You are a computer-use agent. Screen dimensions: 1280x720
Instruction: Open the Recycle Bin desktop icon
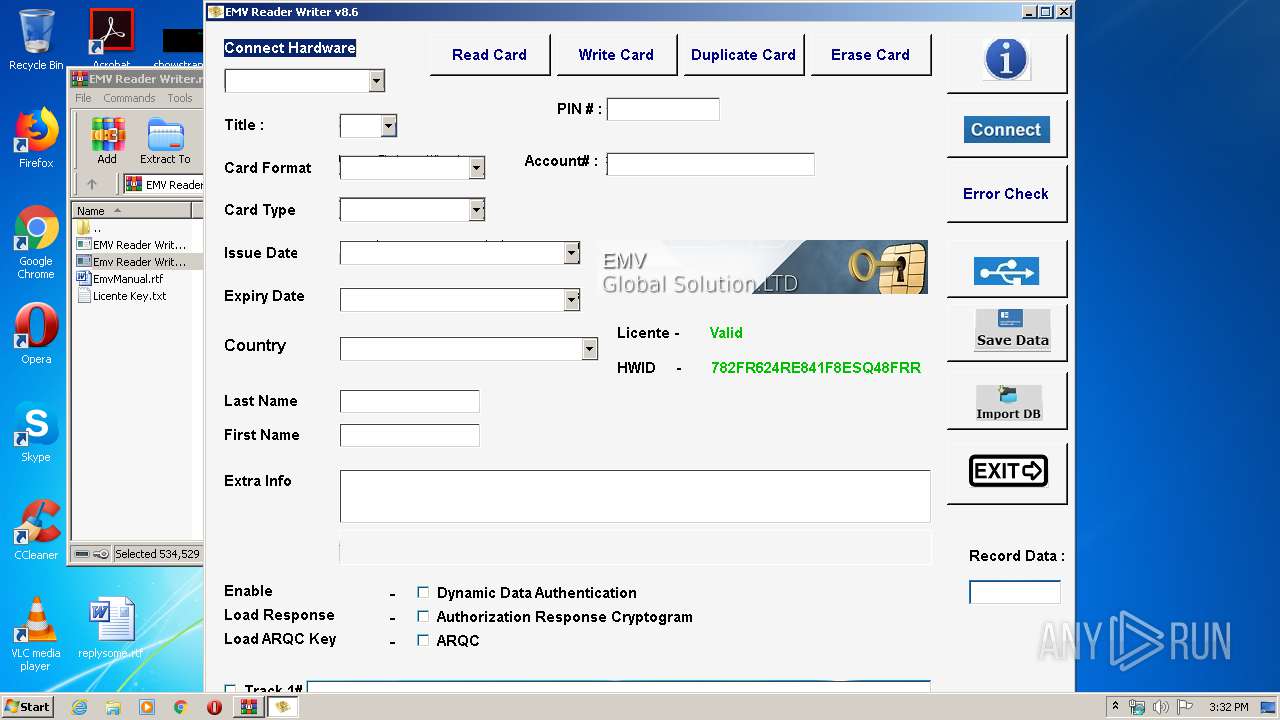pyautogui.click(x=36, y=40)
